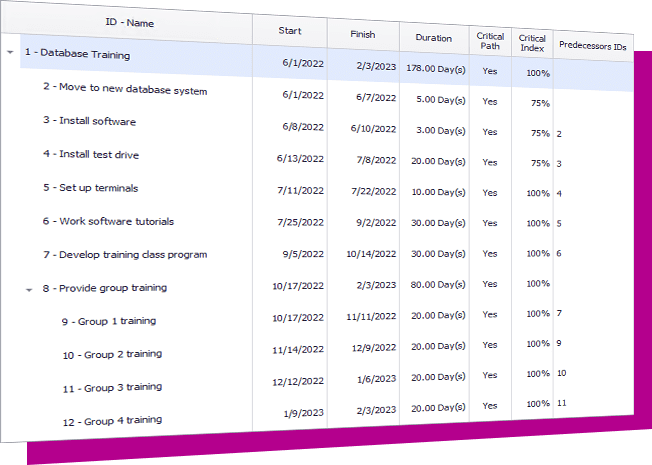Image resolution: width=652 pixels, height=465 pixels.
Task: Collapse the Database Training row
Action: coord(10,52)
